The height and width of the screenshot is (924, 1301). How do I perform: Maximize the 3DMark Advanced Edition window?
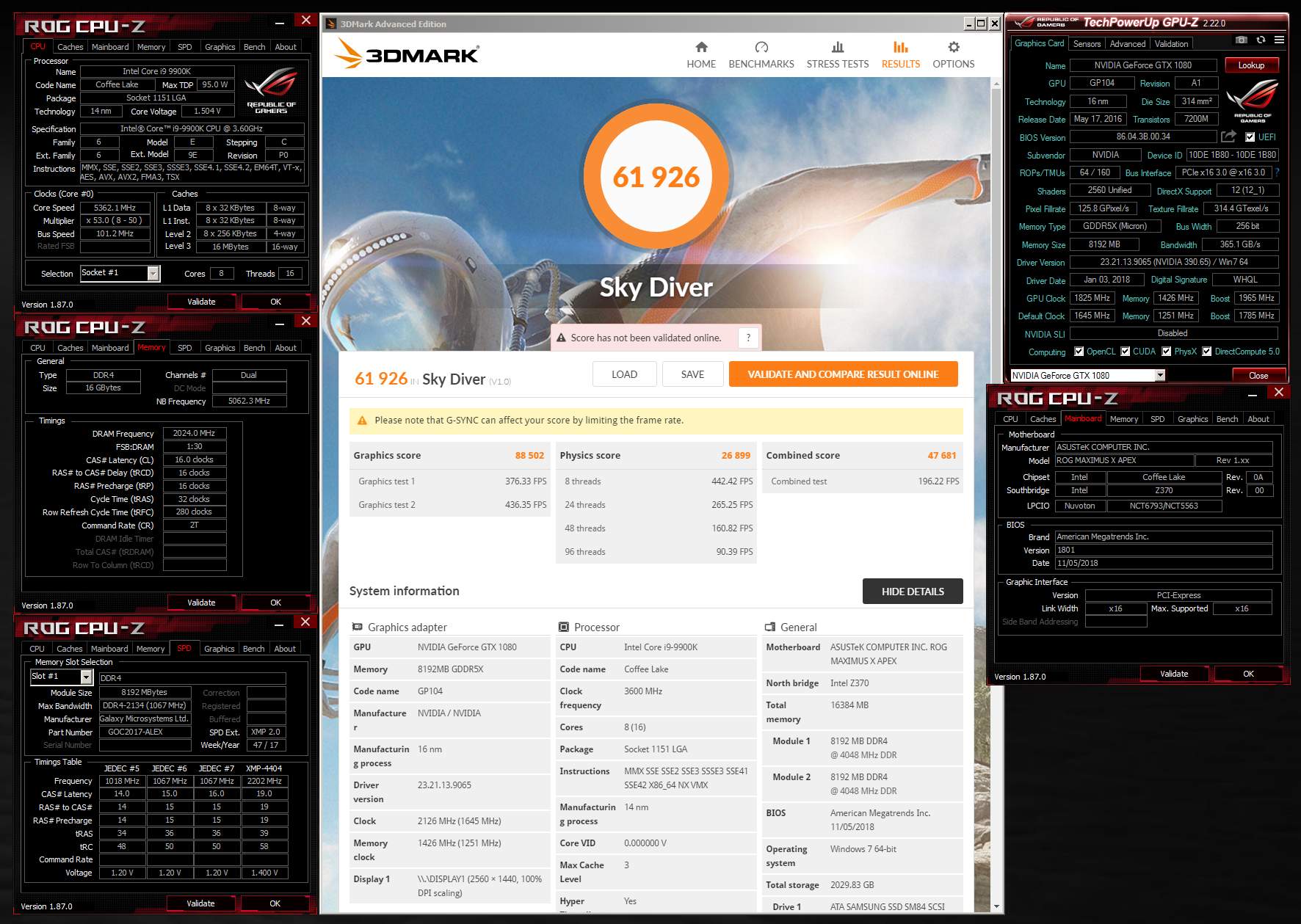(981, 23)
